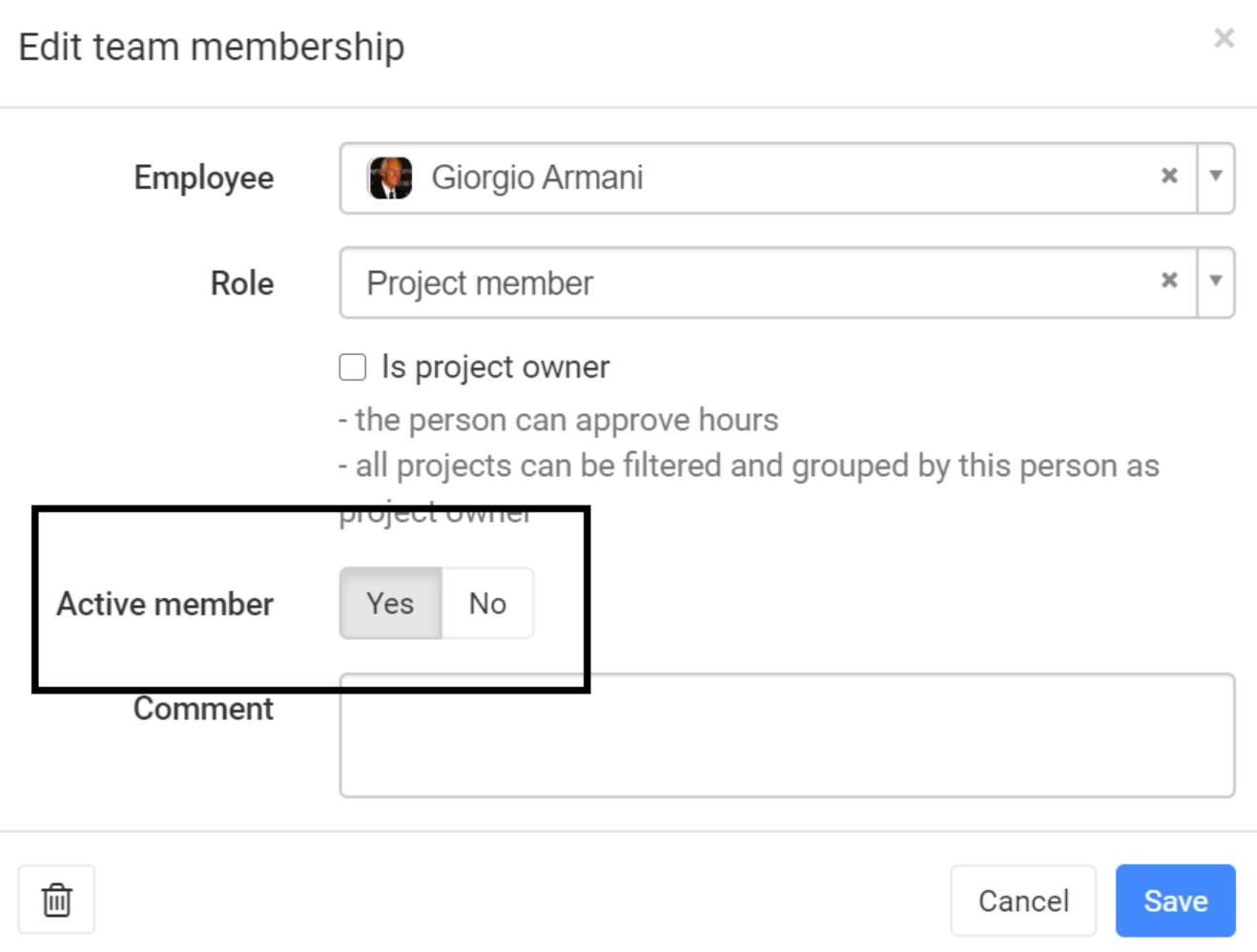Click the Active member label

[165, 604]
